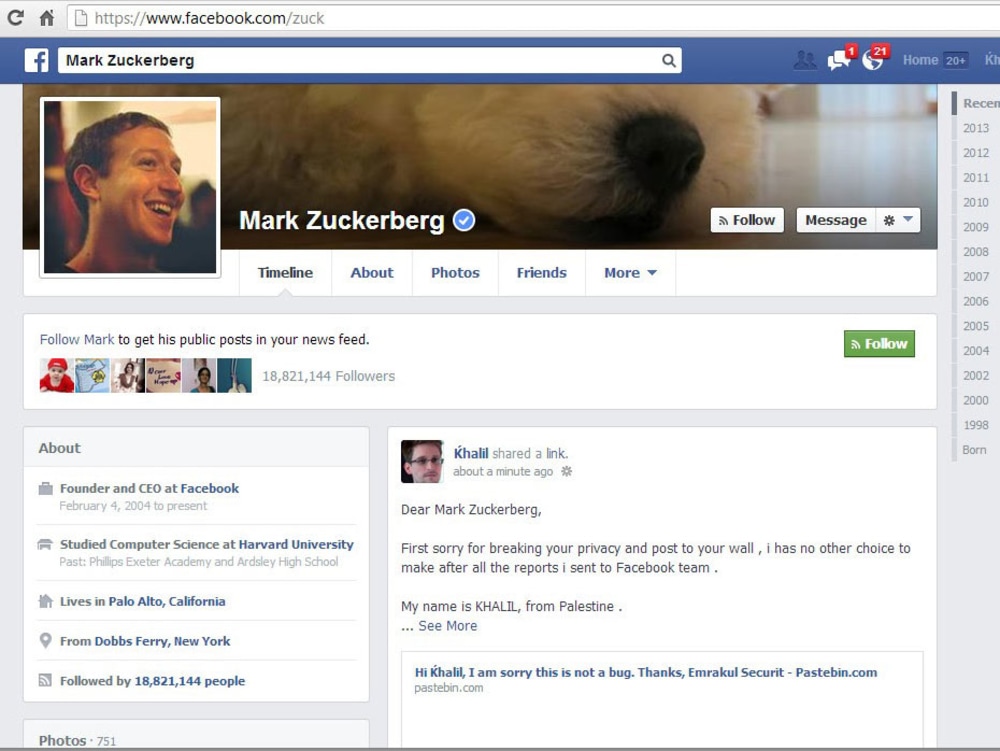Switch to the Timeline tab

pos(285,273)
